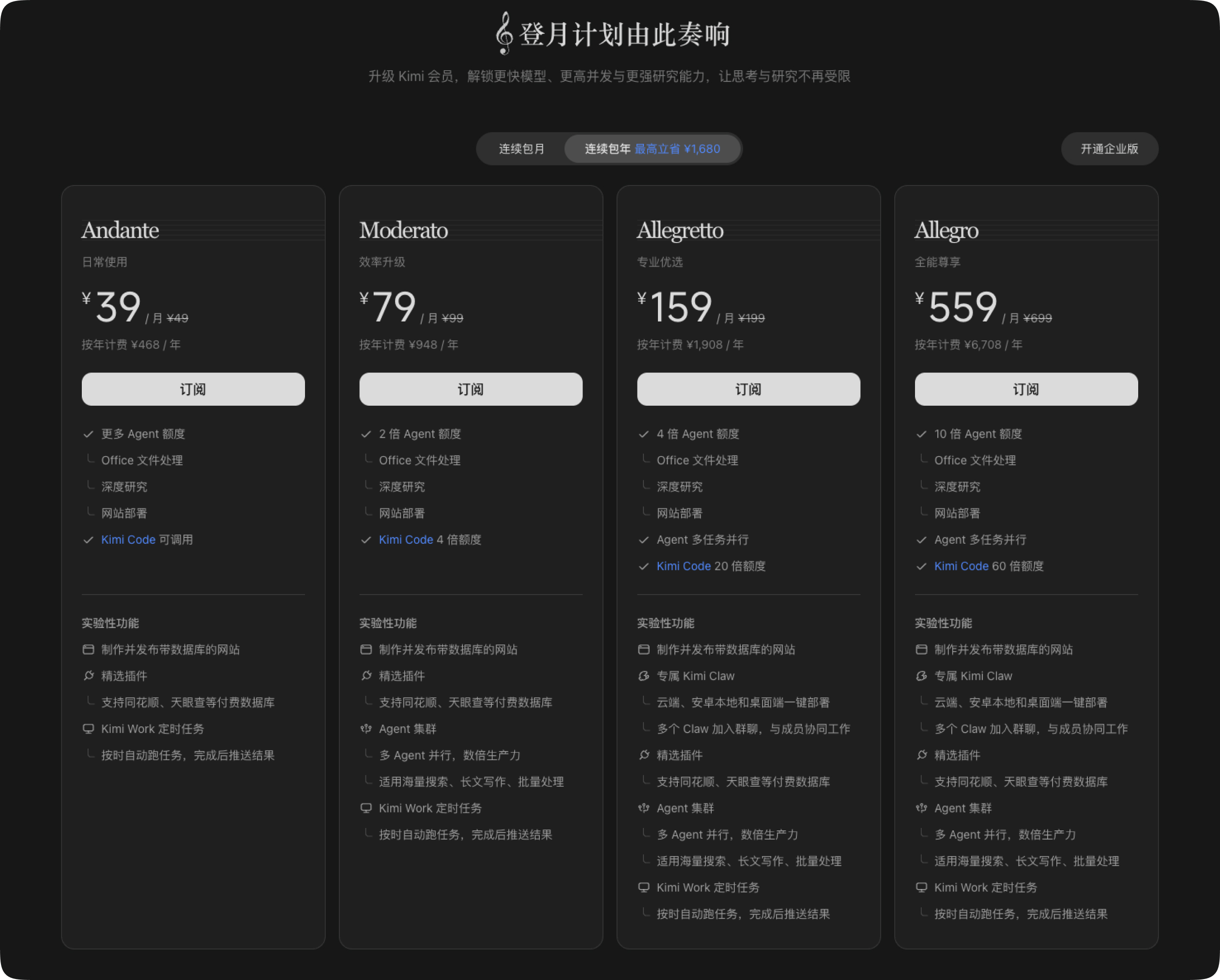The width and height of the screenshot is (1220, 980).
Task: Click Kimi Work monitor icon in Allegro card
Action: pos(921,887)
